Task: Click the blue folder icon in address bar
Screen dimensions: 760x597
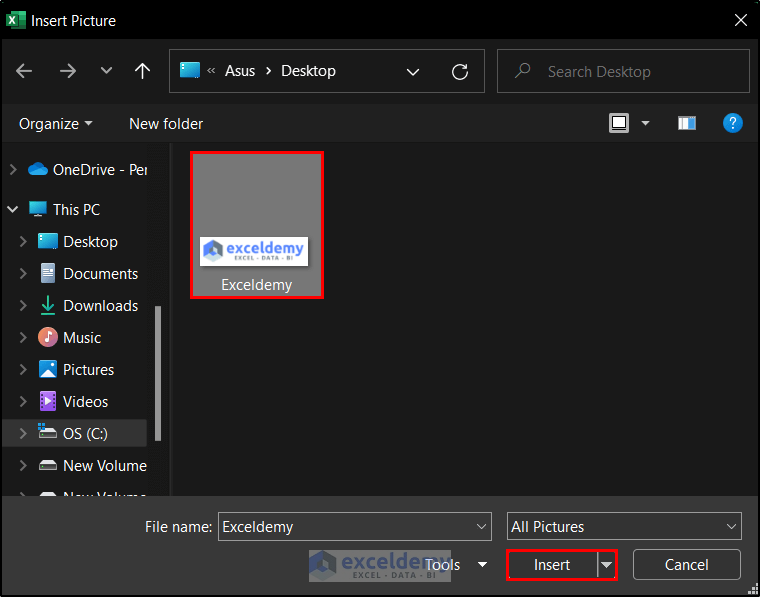Action: tap(190, 70)
